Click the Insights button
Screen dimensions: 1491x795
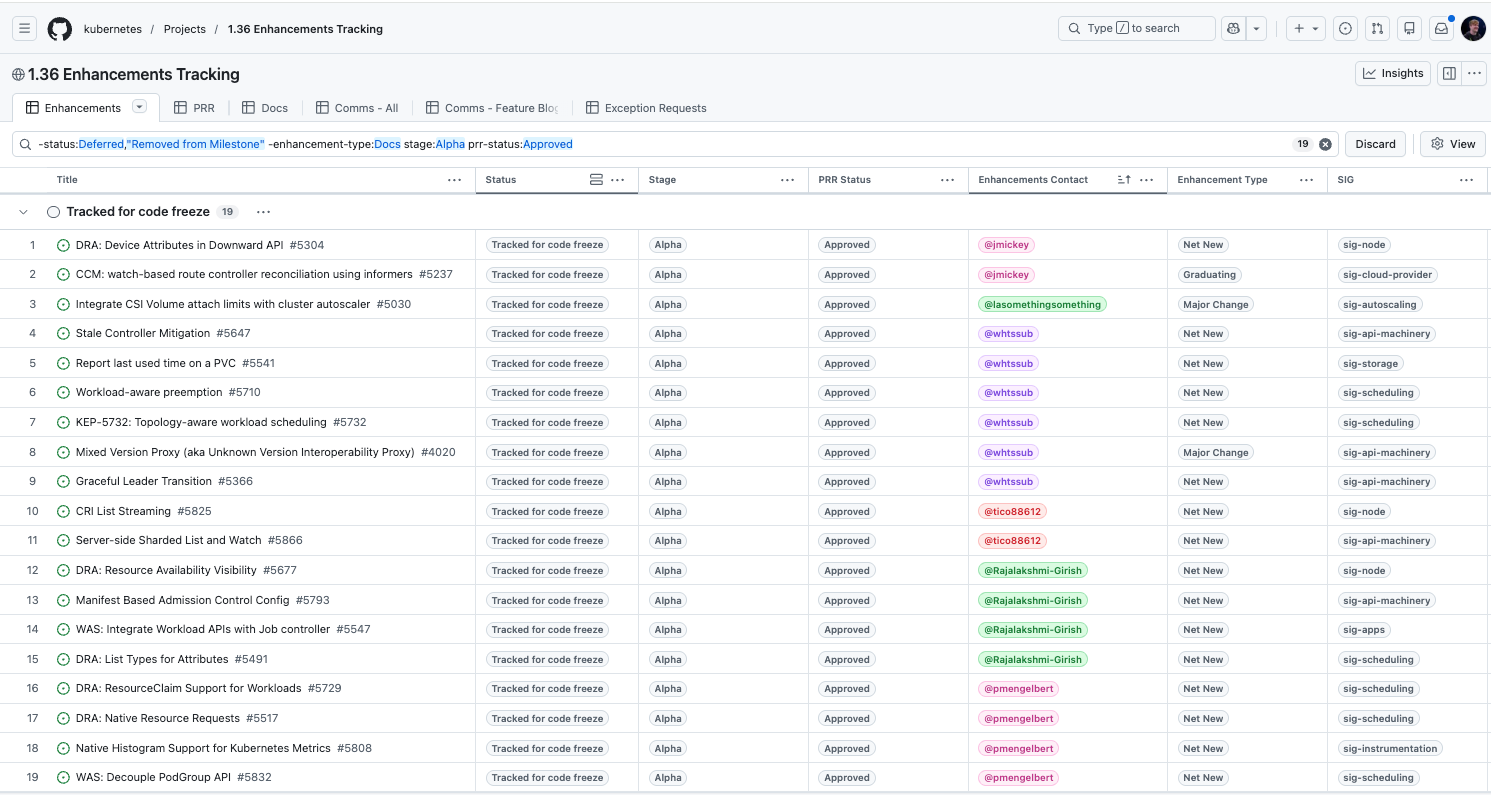pos(1393,73)
